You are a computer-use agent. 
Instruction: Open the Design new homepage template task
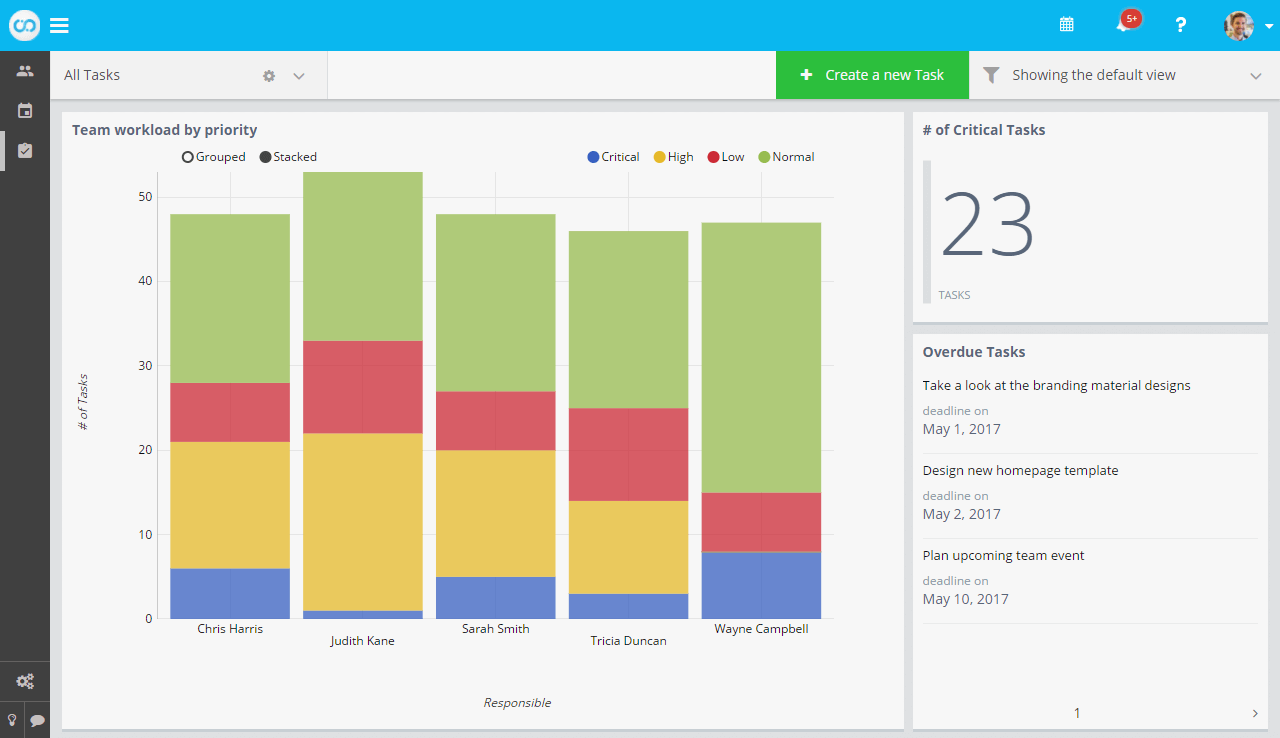point(1020,470)
